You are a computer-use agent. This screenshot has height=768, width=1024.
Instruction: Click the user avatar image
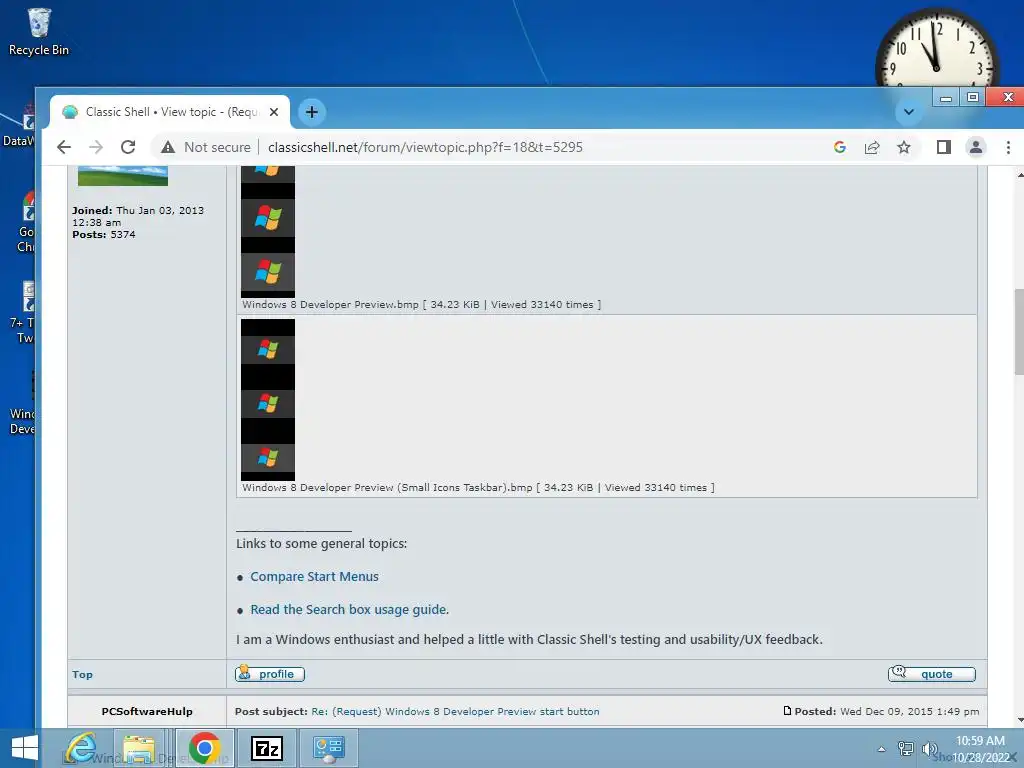123,176
